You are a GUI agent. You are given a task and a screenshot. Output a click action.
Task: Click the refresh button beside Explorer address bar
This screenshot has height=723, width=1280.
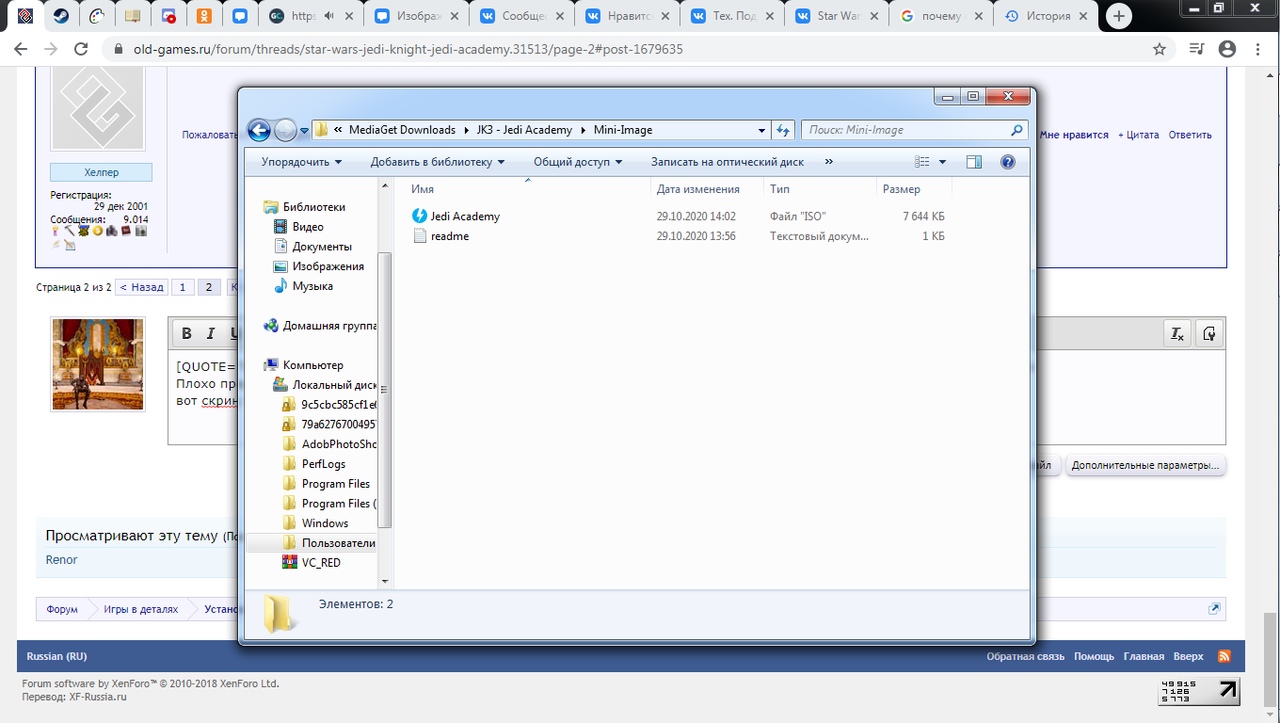(x=784, y=130)
